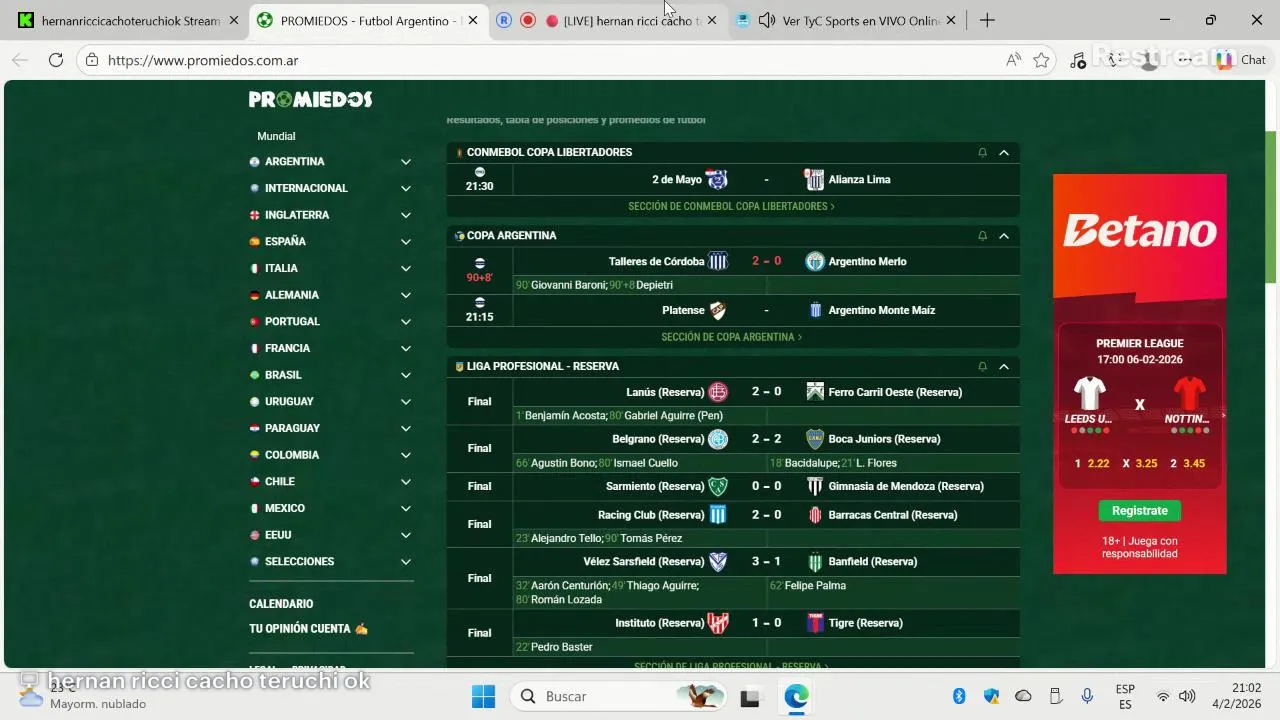Open the Windows Start menu
Image resolution: width=1280 pixels, height=720 pixels.
pyautogui.click(x=483, y=696)
